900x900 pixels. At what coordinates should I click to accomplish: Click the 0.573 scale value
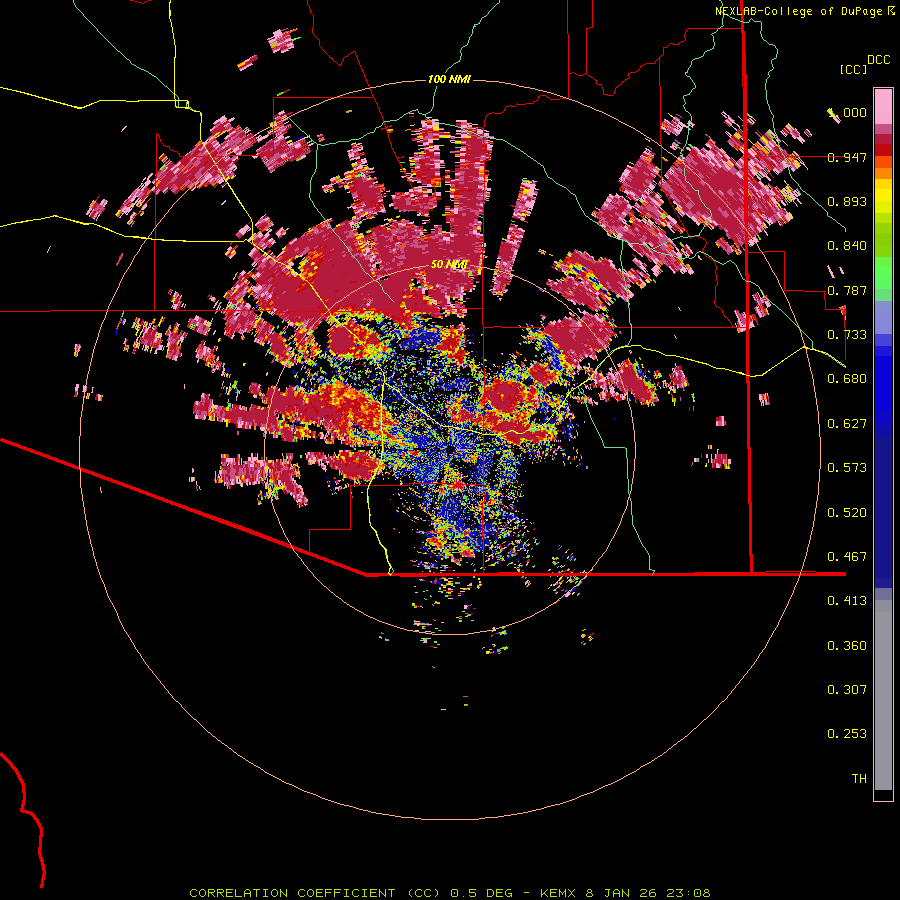(x=847, y=468)
